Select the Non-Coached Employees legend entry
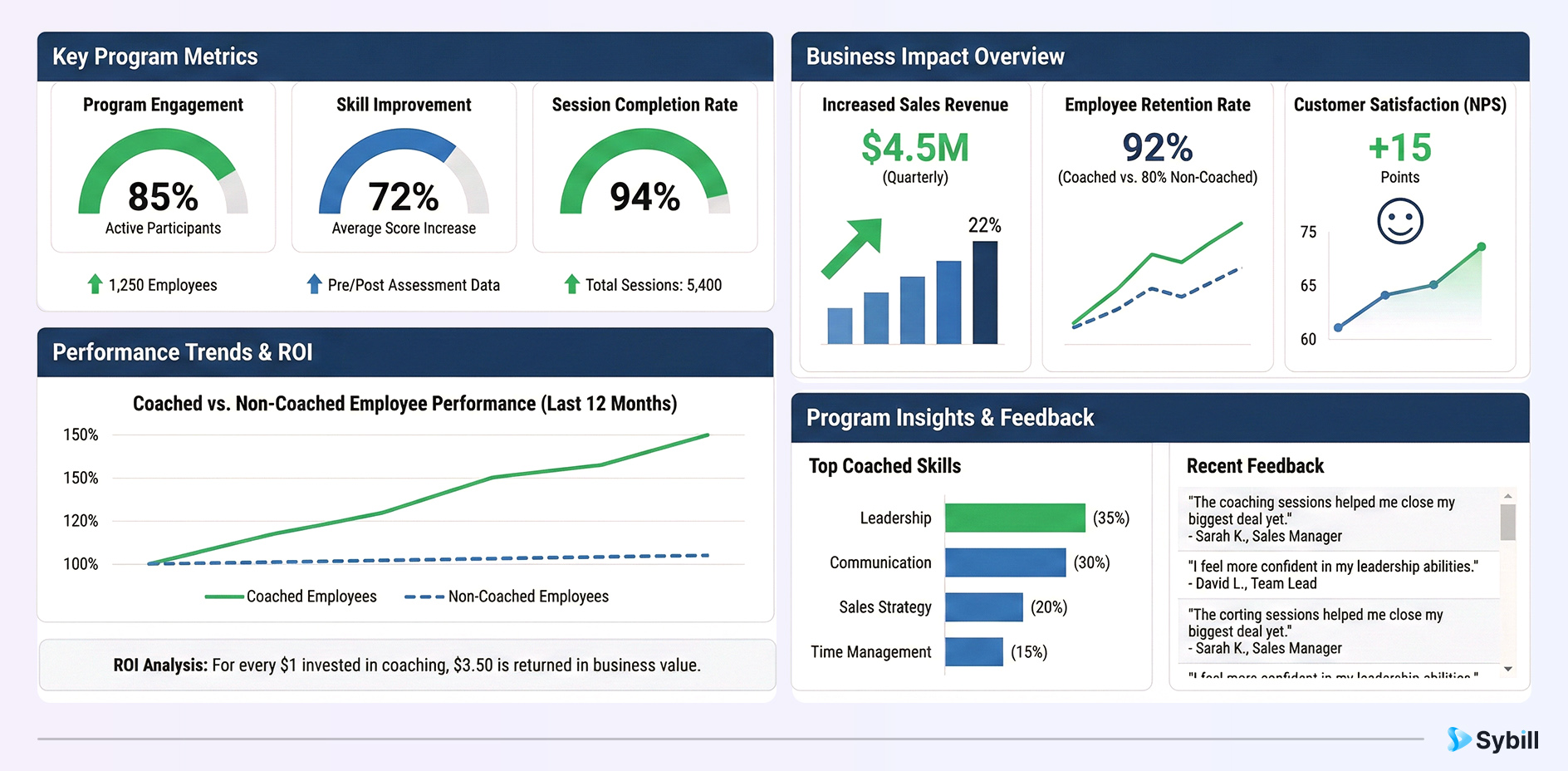Image resolution: width=1568 pixels, height=771 pixels. tap(507, 597)
